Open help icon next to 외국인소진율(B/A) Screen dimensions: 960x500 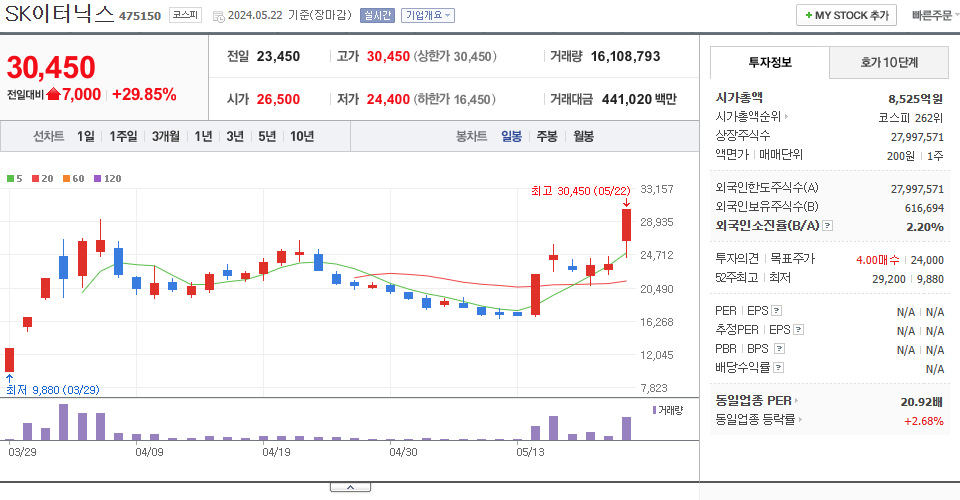(x=827, y=226)
